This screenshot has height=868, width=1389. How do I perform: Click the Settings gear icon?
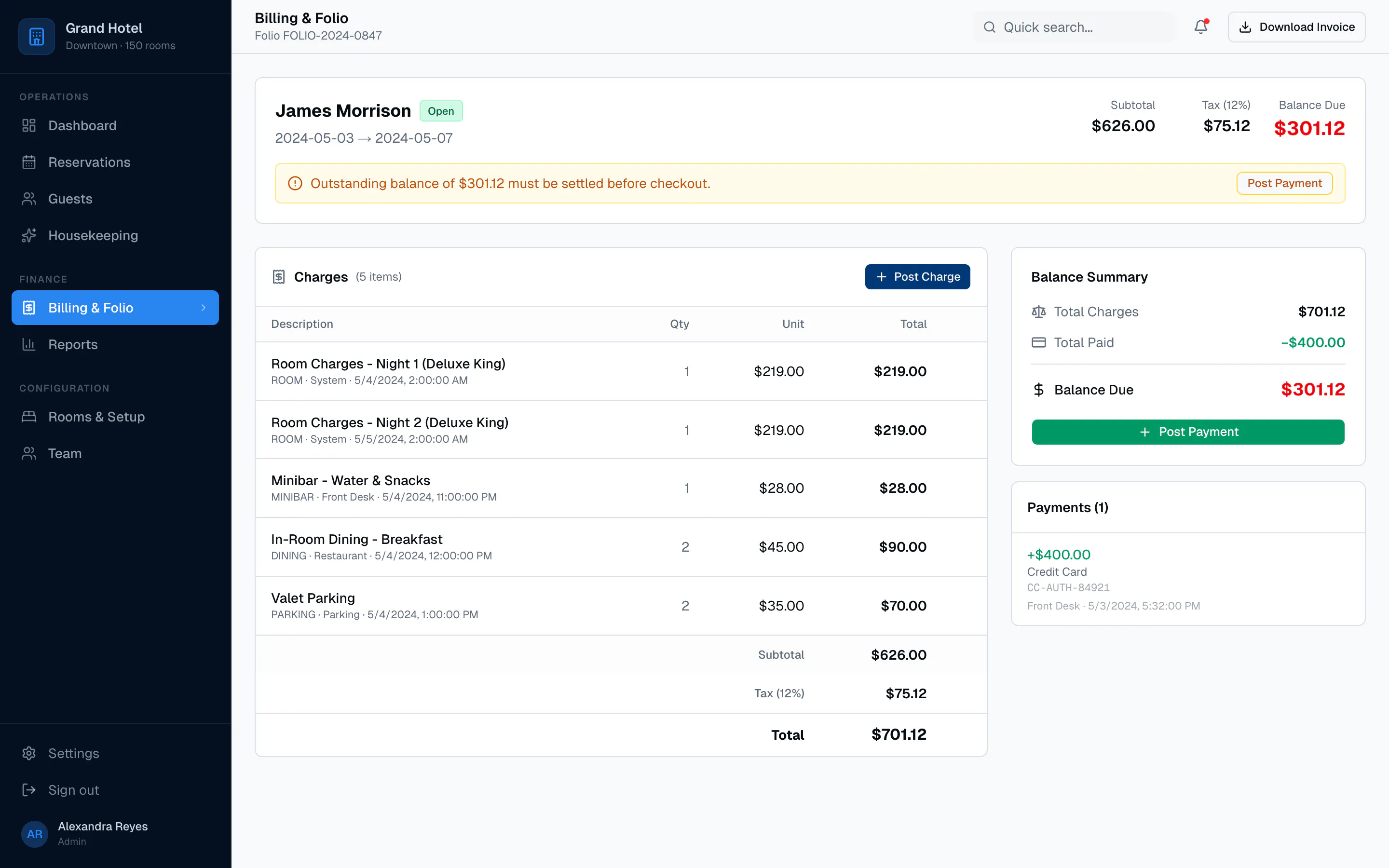coord(29,753)
